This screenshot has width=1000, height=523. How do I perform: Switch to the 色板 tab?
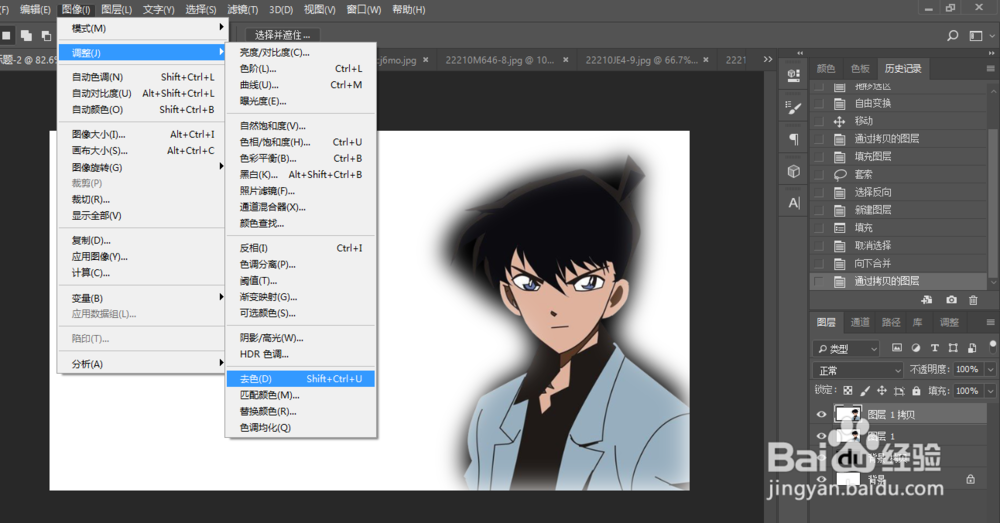point(860,69)
